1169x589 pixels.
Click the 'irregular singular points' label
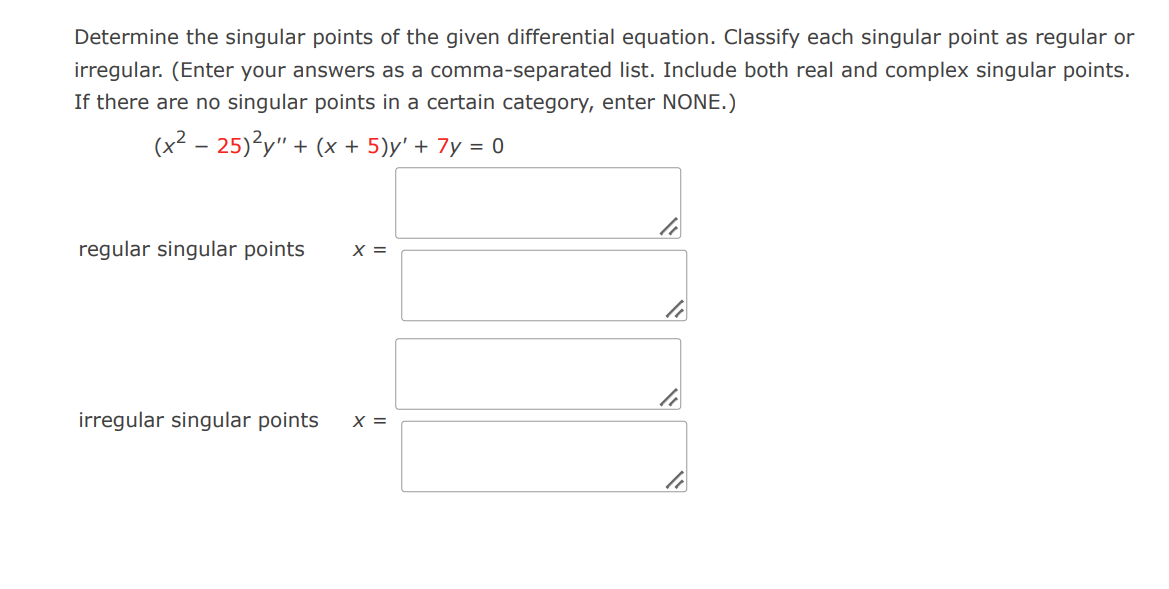click(197, 420)
